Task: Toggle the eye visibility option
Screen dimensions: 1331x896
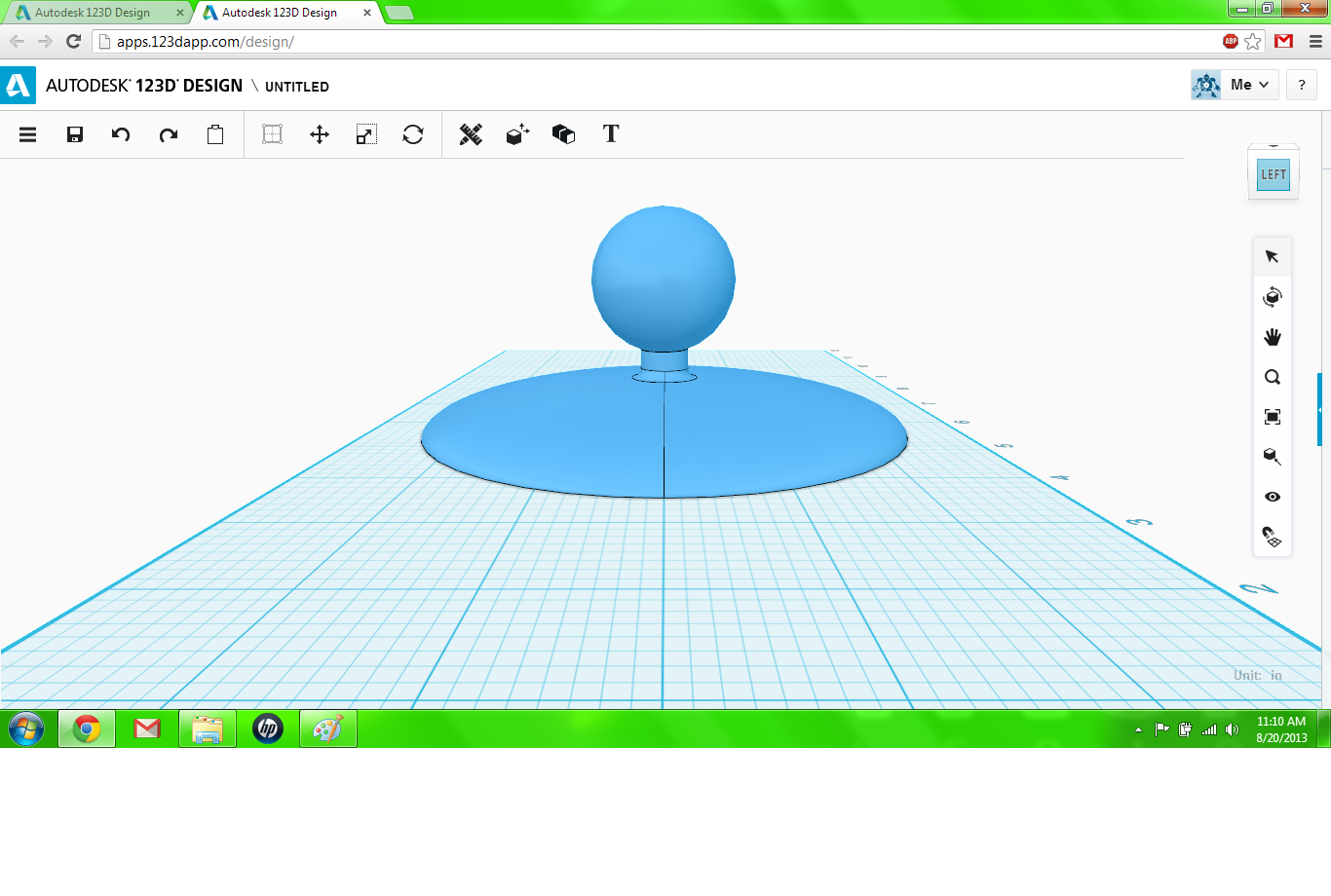Action: pyautogui.click(x=1273, y=497)
